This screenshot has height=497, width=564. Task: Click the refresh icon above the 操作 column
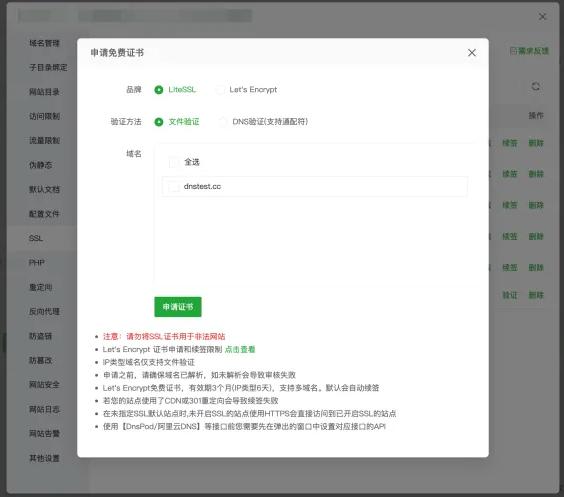(535, 86)
